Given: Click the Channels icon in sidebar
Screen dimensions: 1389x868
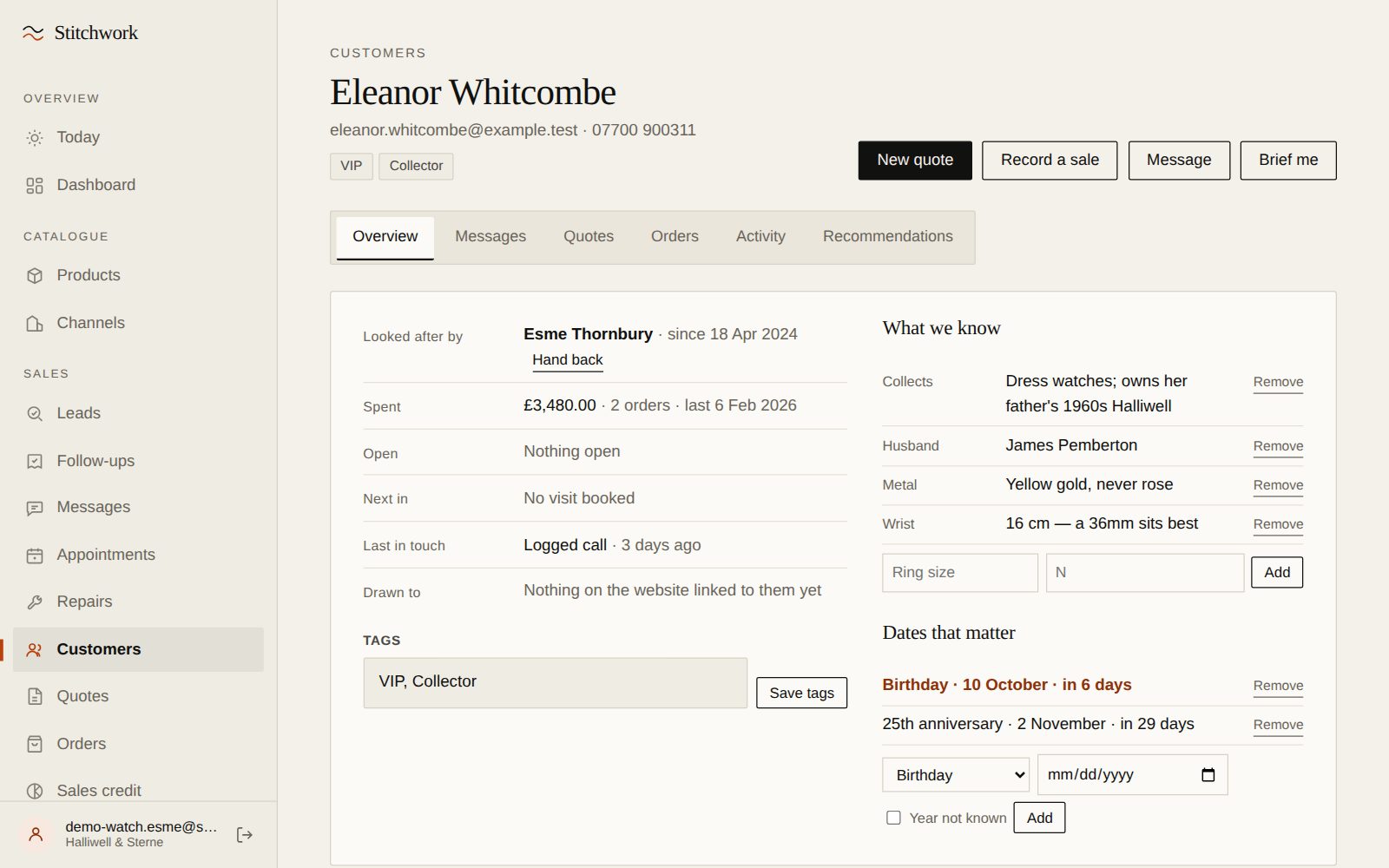Looking at the screenshot, I should 35,324.
